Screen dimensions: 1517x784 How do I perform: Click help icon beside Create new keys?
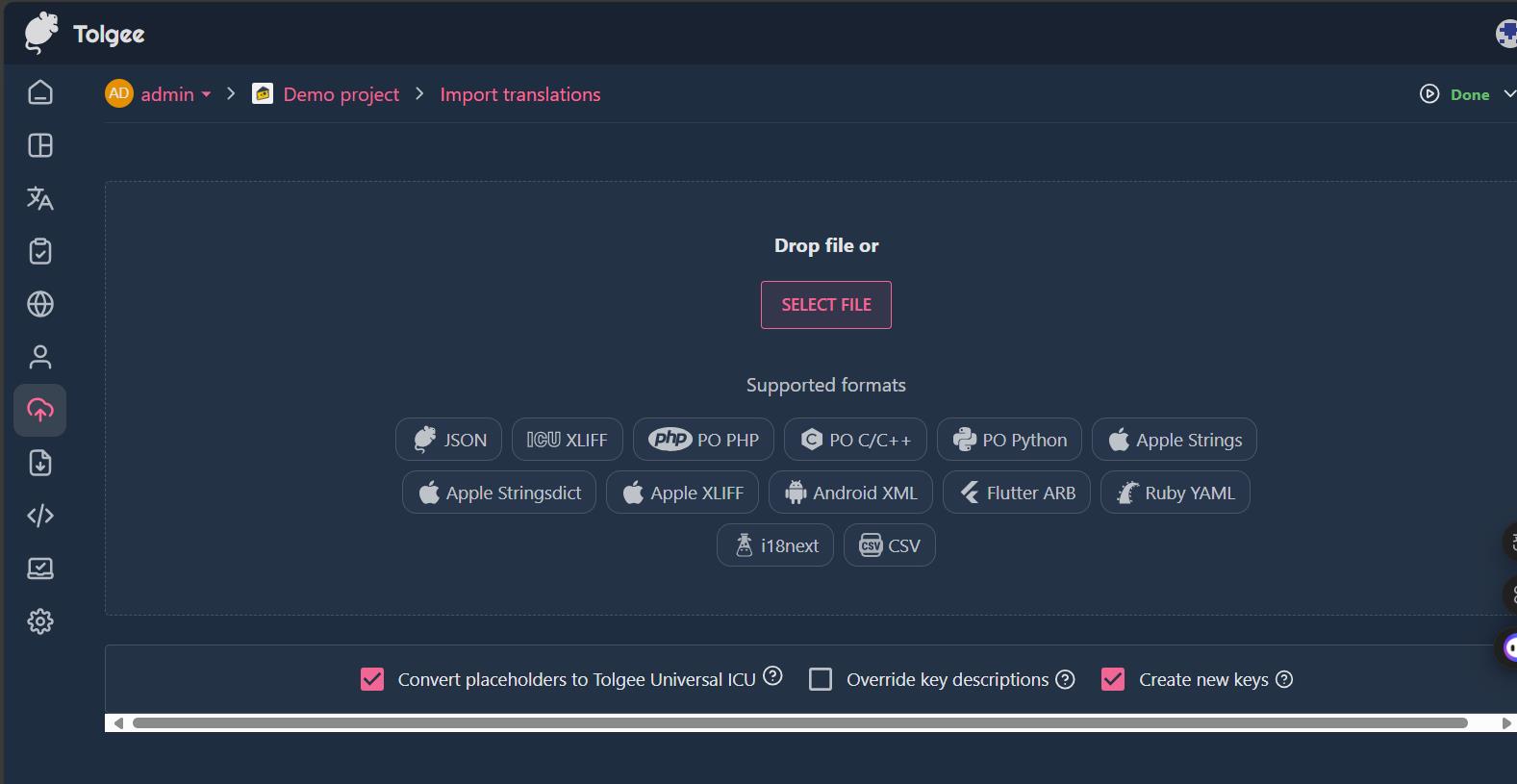1284,679
